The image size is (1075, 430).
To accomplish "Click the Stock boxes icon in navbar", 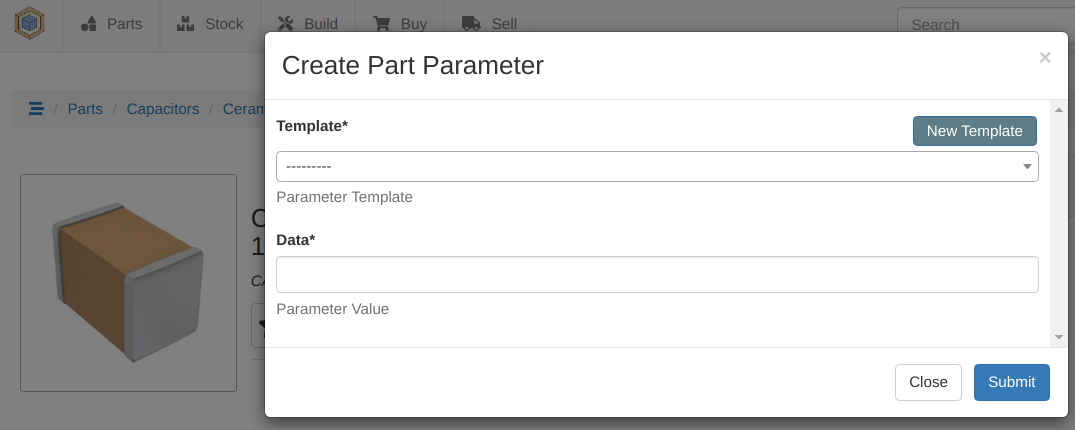I will coord(185,24).
